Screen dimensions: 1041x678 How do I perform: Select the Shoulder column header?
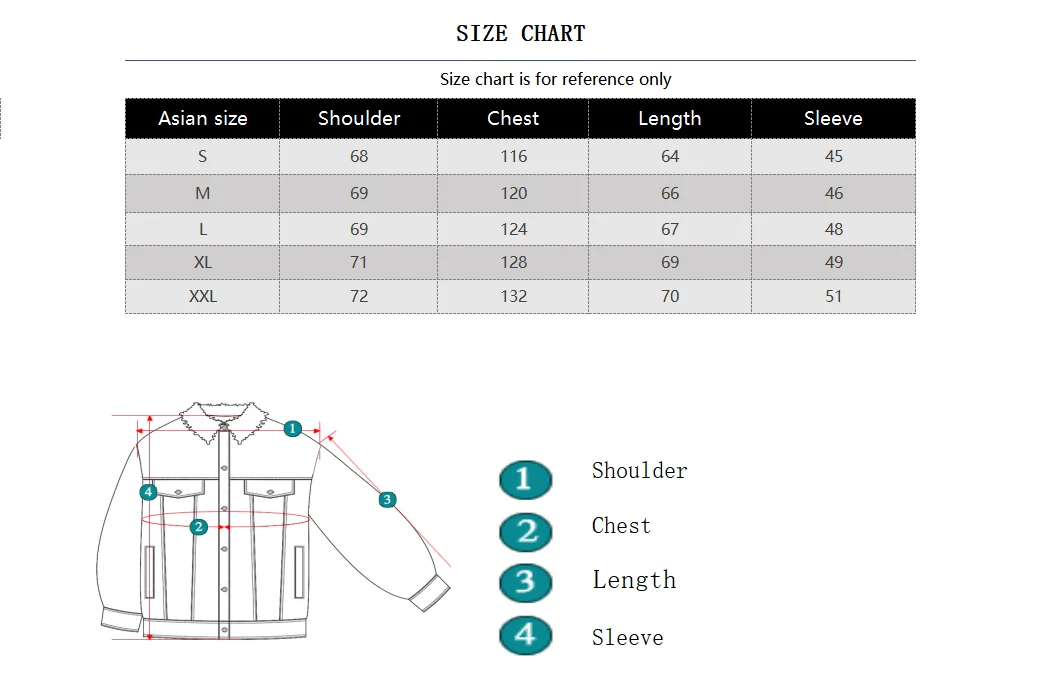pos(359,118)
